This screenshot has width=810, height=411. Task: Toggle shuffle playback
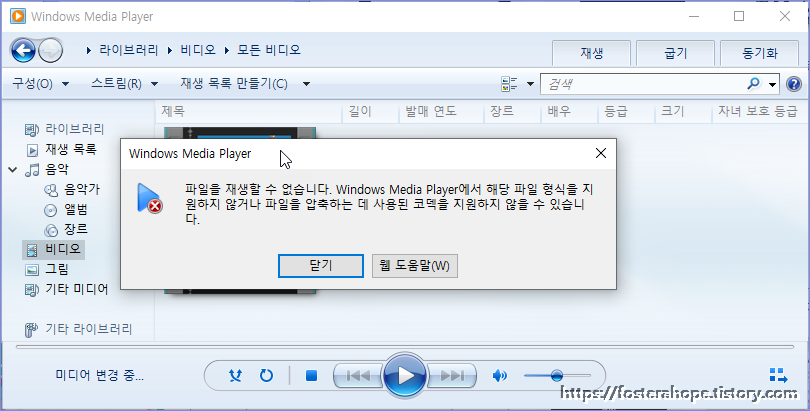tap(236, 375)
